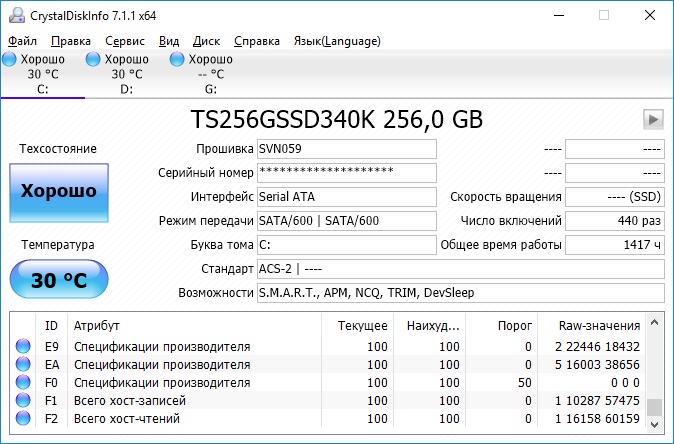Click the Хорошо health status button
This screenshot has width=674, height=444.
pos(59,191)
